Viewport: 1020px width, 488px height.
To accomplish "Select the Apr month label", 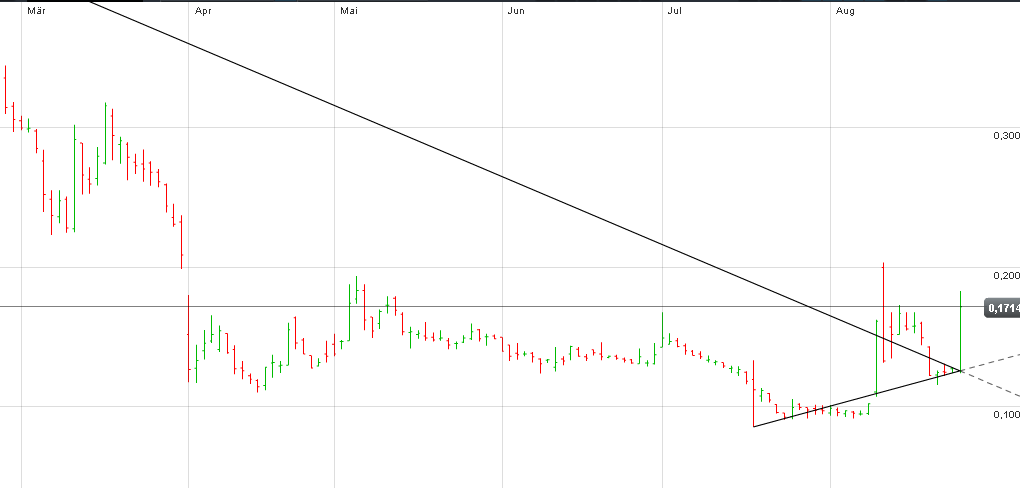I will (x=203, y=10).
